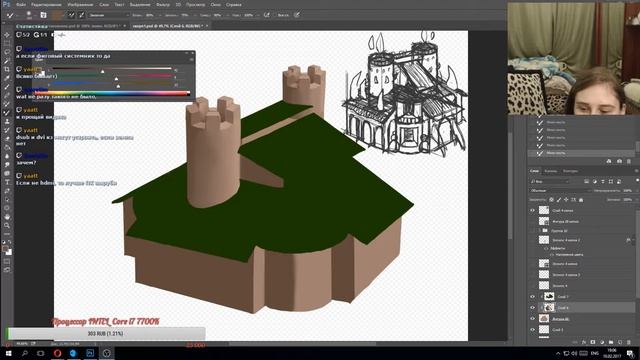Viewport: 640px width, 360px height.
Task: Expand the group folder layer arrow
Action: pos(540,231)
